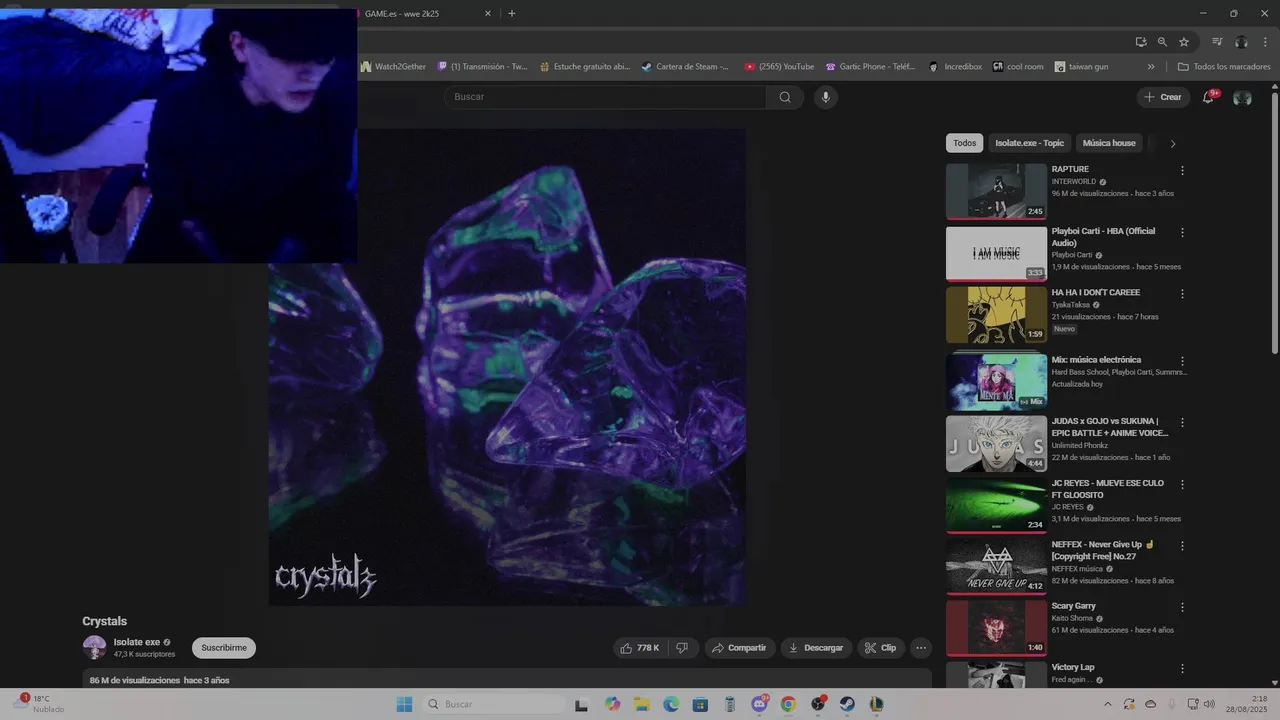Viewport: 1280px width, 720px height.
Task: Open options menu for RAPTURE video
Action: pyautogui.click(x=1182, y=170)
